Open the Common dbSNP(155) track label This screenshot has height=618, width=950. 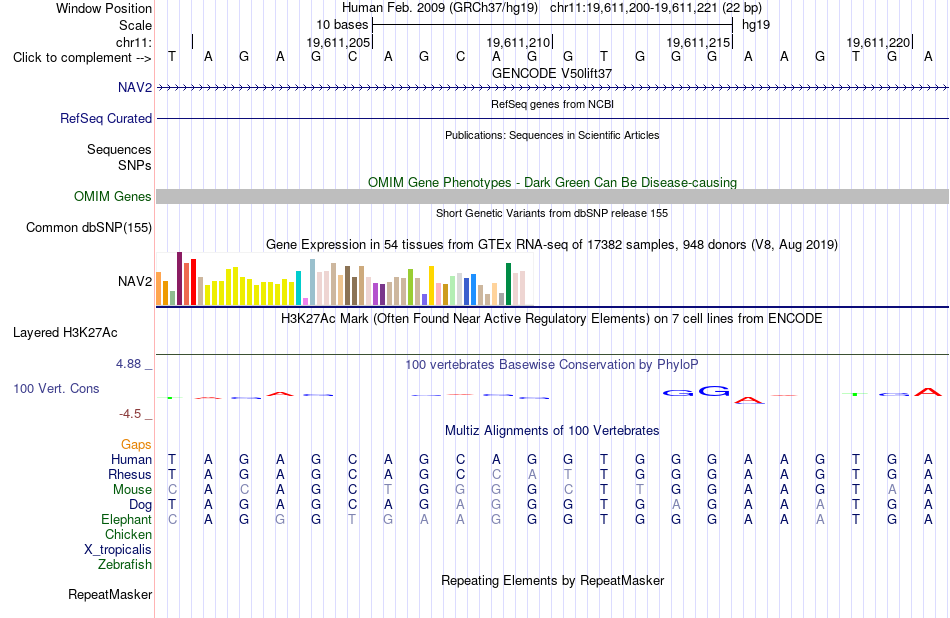(89, 227)
